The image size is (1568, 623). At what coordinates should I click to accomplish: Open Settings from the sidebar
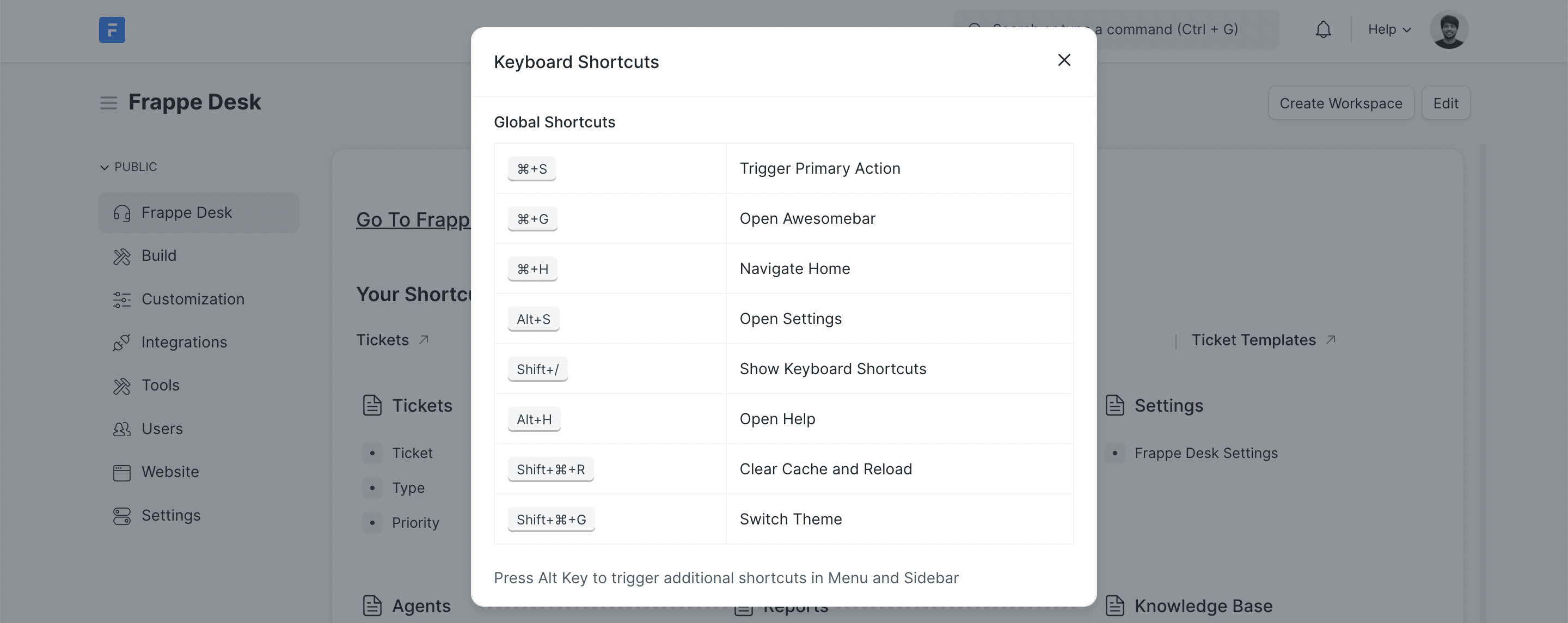tap(171, 515)
